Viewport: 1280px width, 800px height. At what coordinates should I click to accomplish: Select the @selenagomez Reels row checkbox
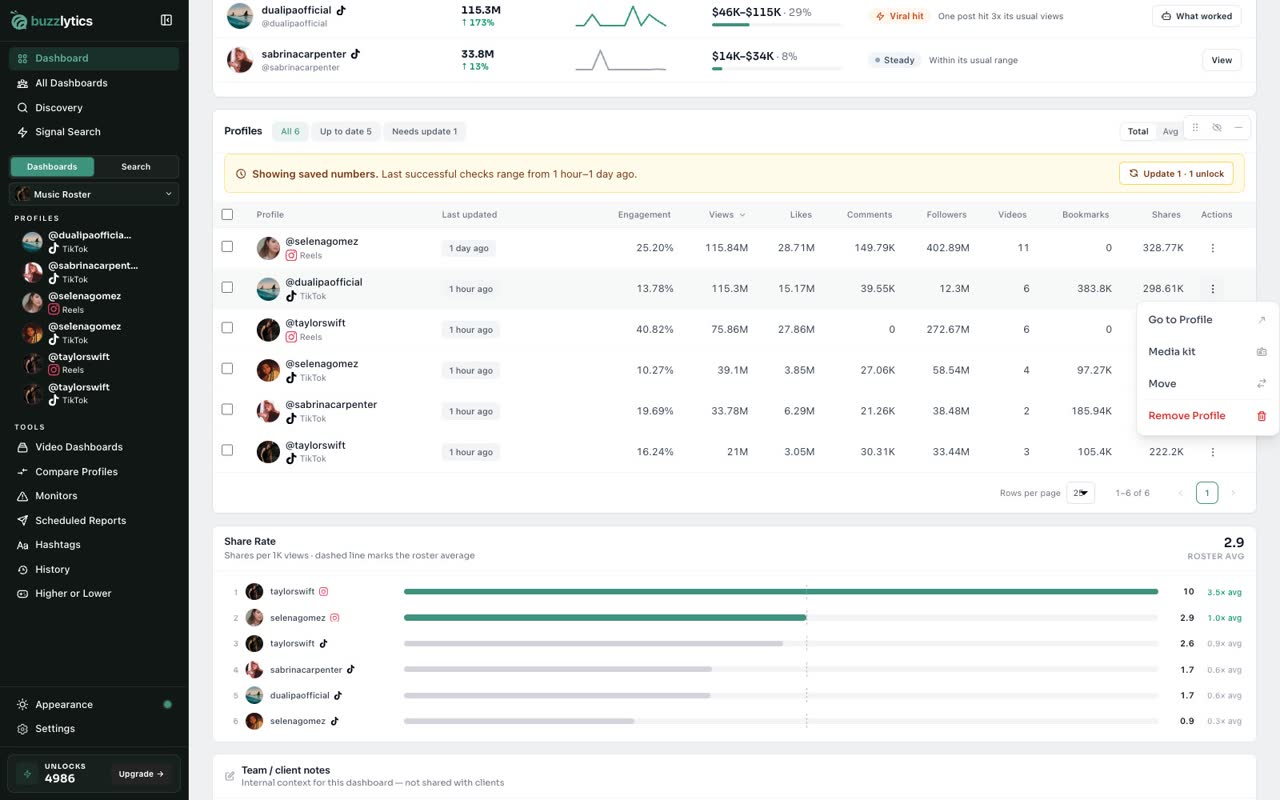coord(227,246)
